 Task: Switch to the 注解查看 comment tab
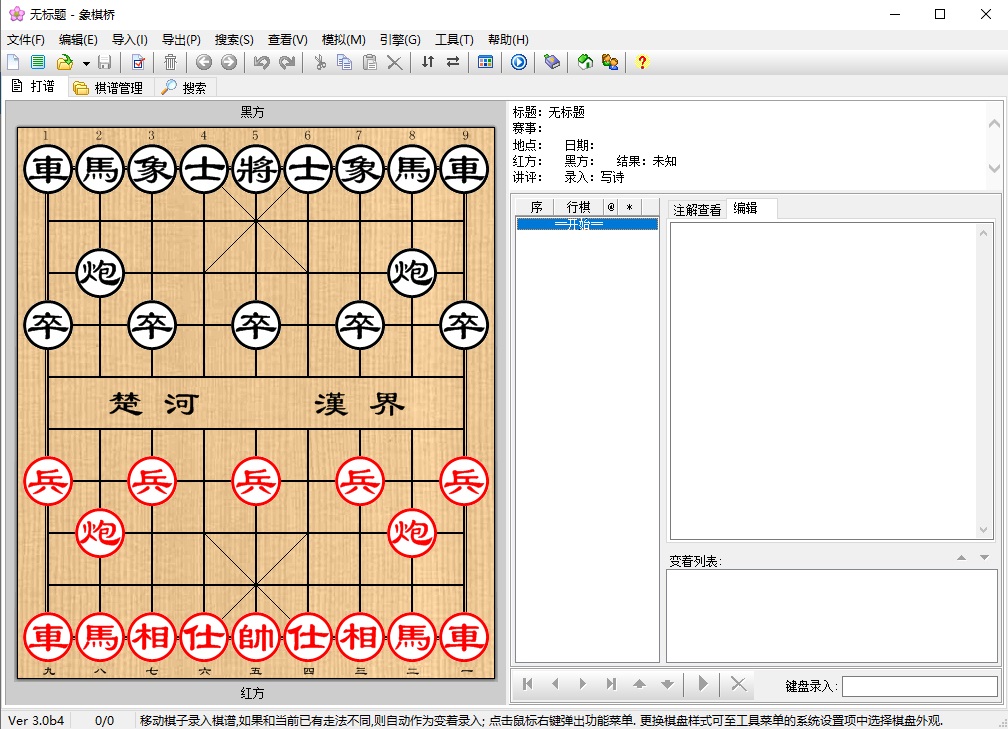pos(697,209)
